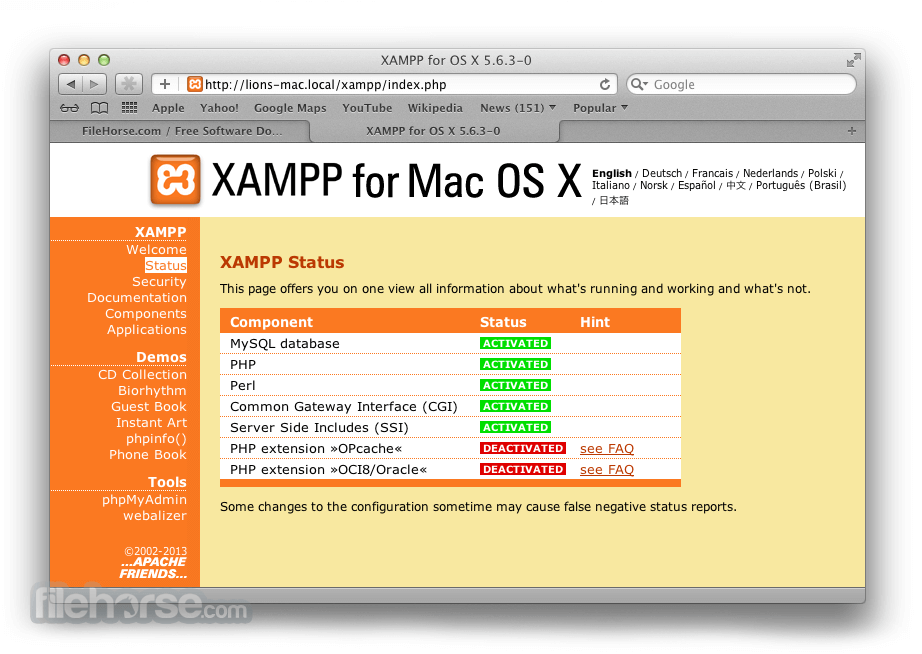
Task: Open the YouTube bookmark
Action: (367, 108)
